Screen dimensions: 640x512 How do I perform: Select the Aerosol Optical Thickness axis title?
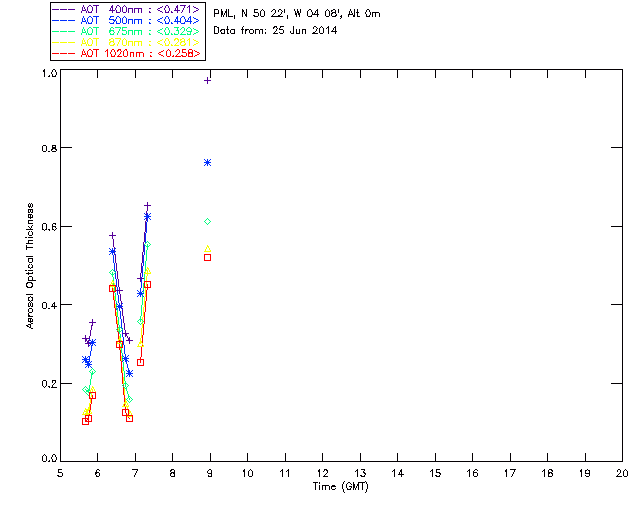tap(31, 265)
